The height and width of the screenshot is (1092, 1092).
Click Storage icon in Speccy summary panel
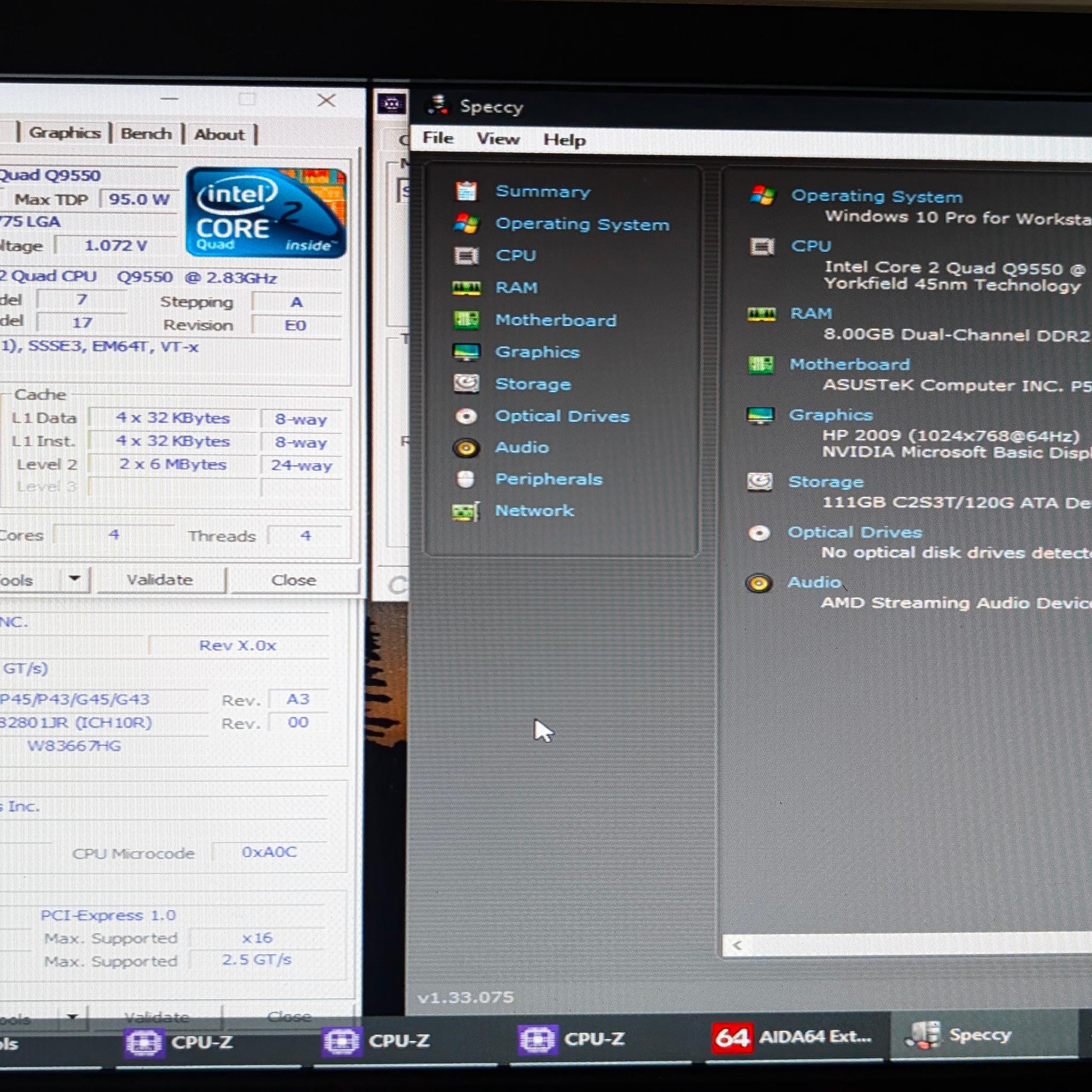(x=760, y=481)
